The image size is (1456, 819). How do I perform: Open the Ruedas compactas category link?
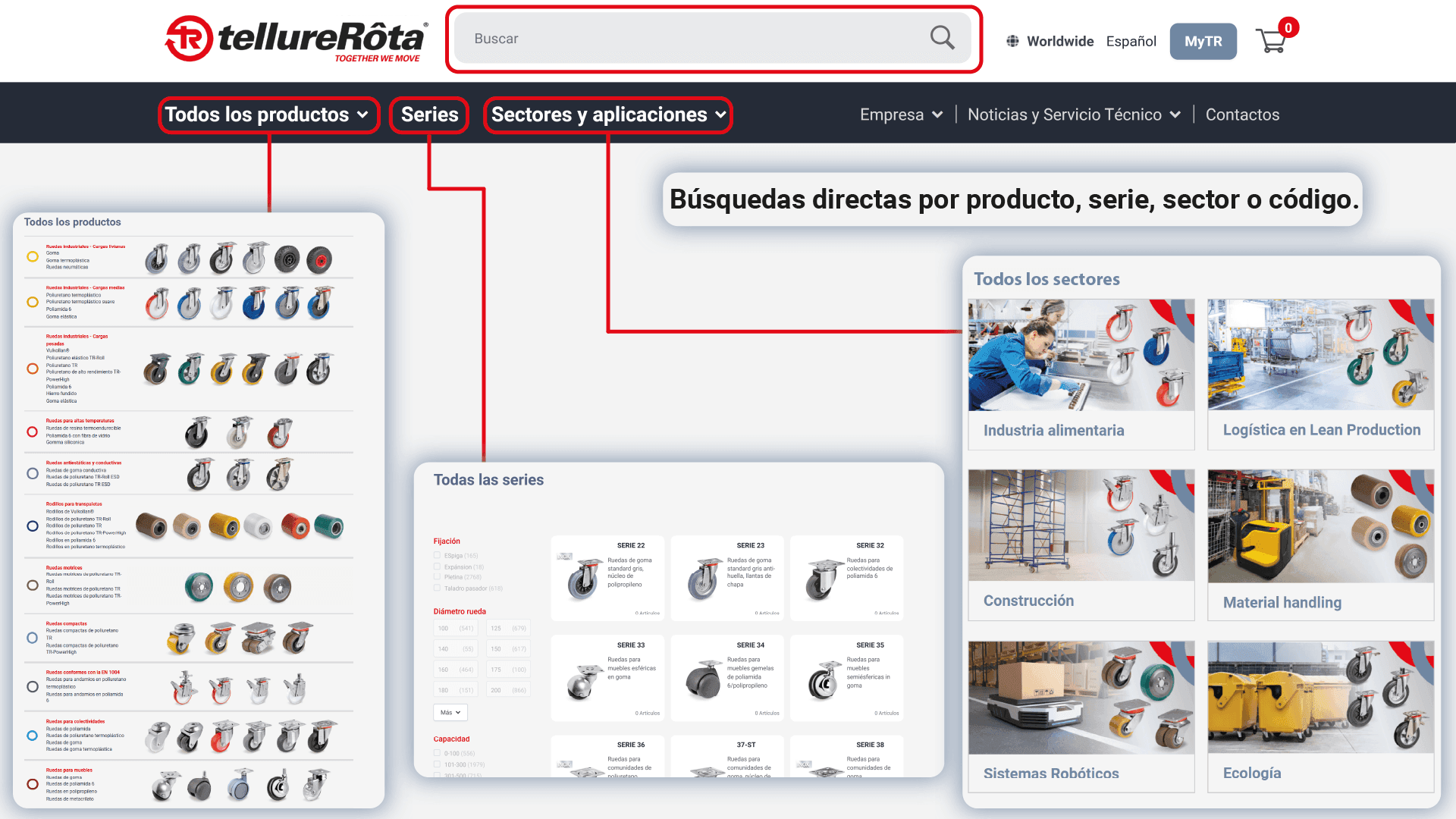coord(67,623)
